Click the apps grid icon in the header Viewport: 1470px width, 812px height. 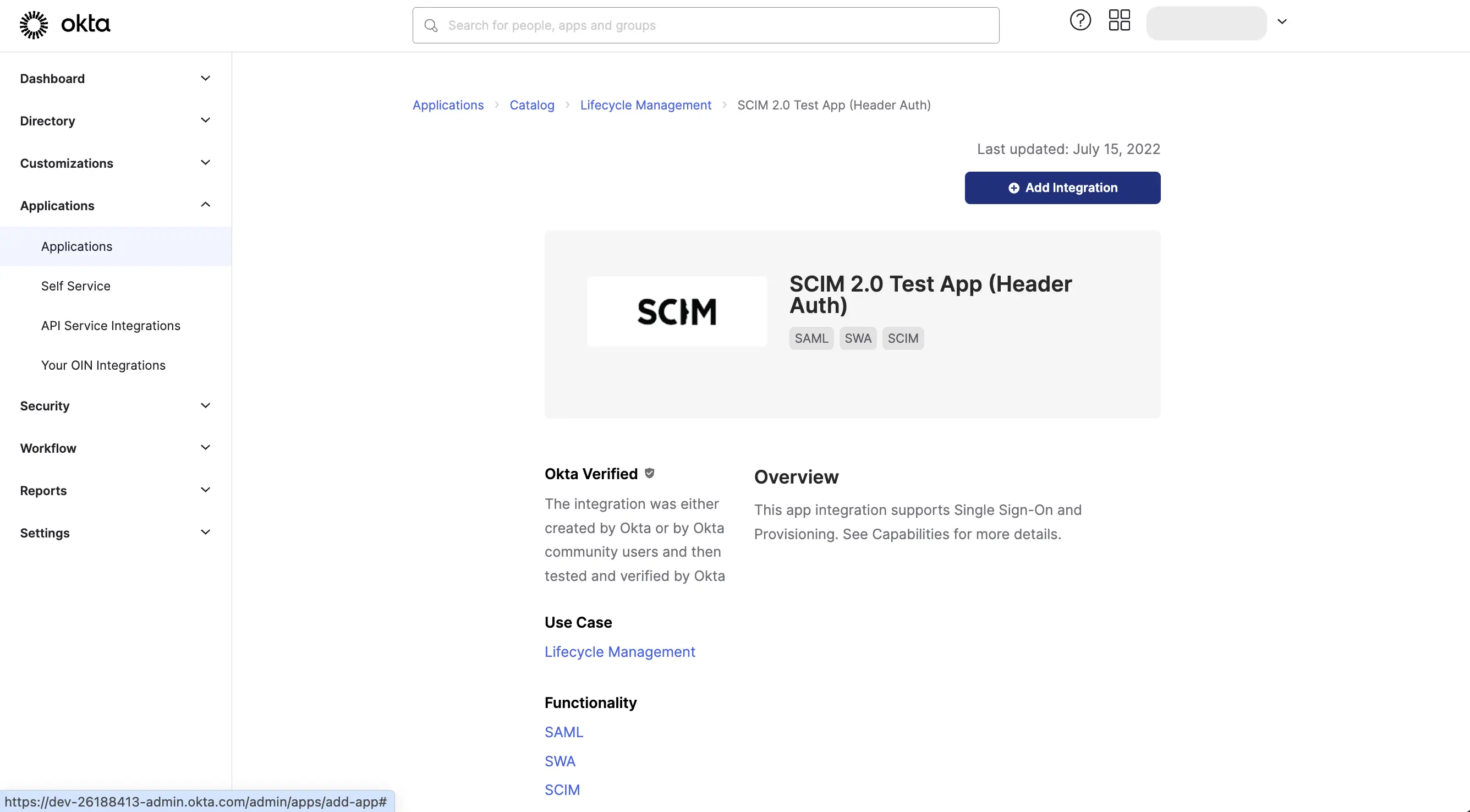tap(1119, 20)
